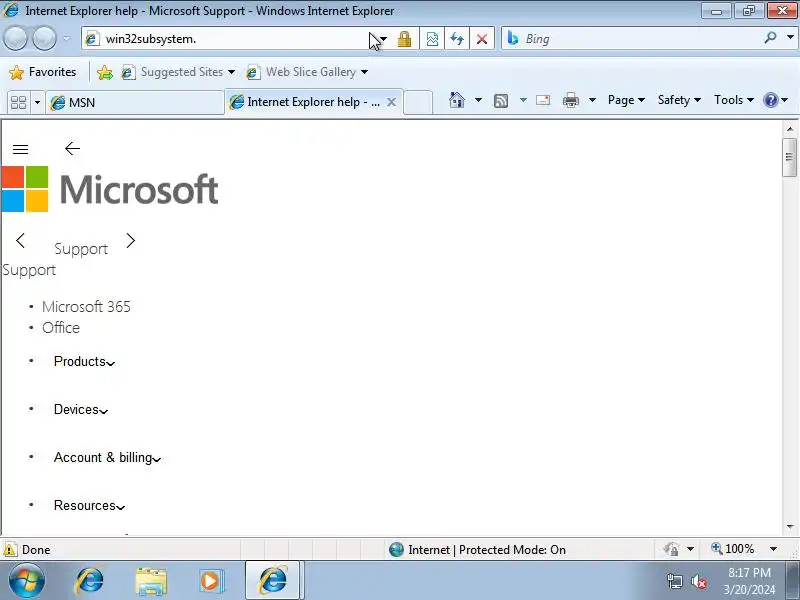800x600 pixels.
Task: Open Web Slice Gallery in favorites bar
Action: [307, 72]
